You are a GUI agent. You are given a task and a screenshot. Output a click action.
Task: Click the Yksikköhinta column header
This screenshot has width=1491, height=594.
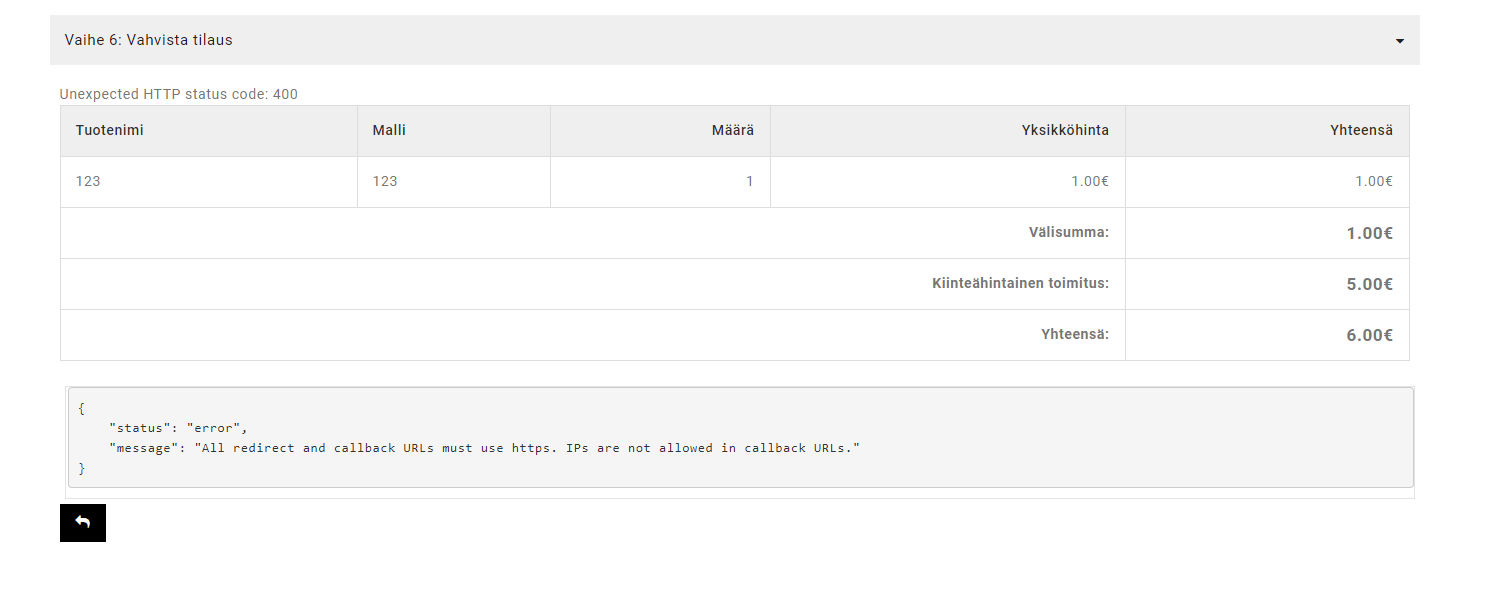click(1065, 130)
